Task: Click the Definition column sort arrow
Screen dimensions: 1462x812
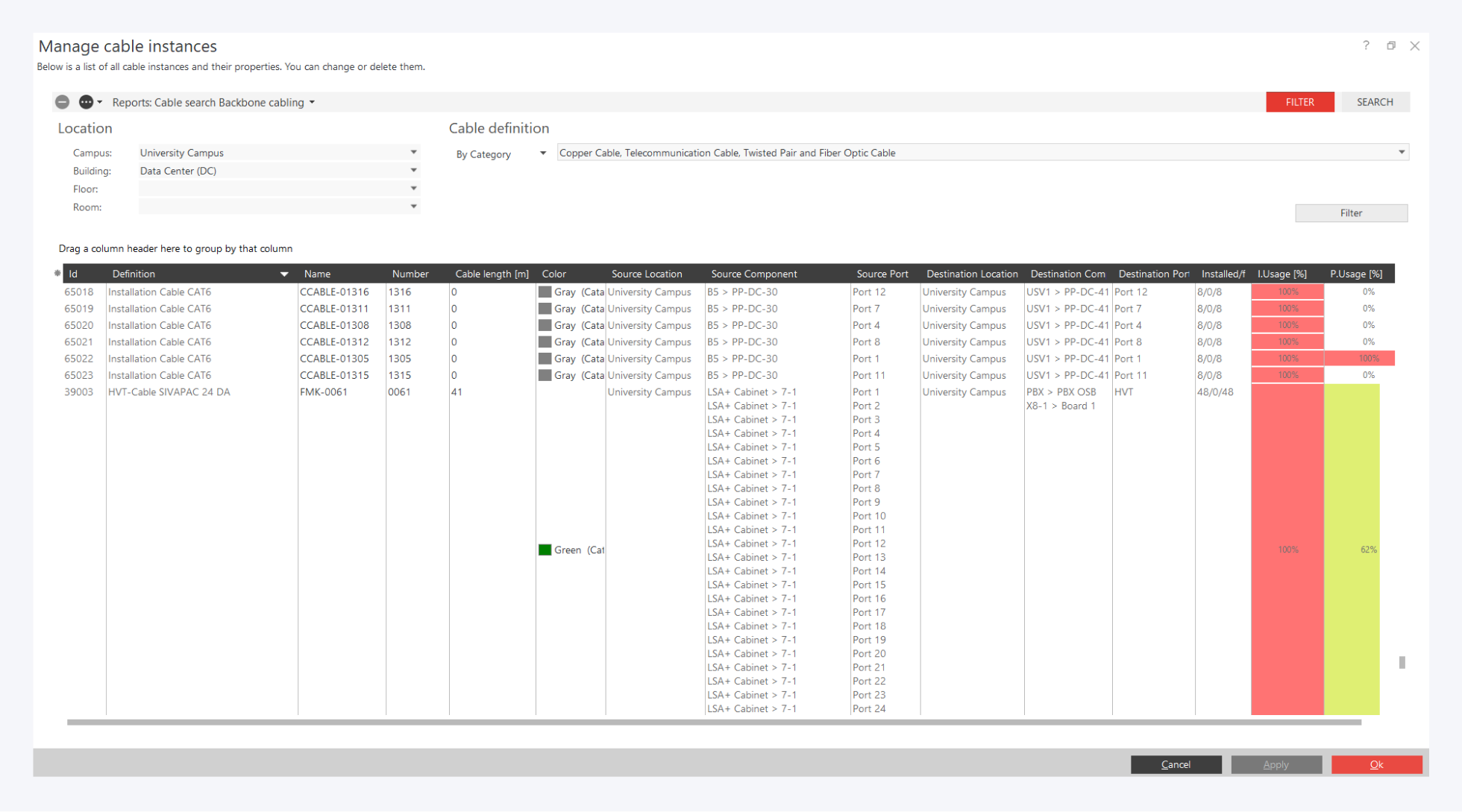Action: pyautogui.click(x=284, y=274)
